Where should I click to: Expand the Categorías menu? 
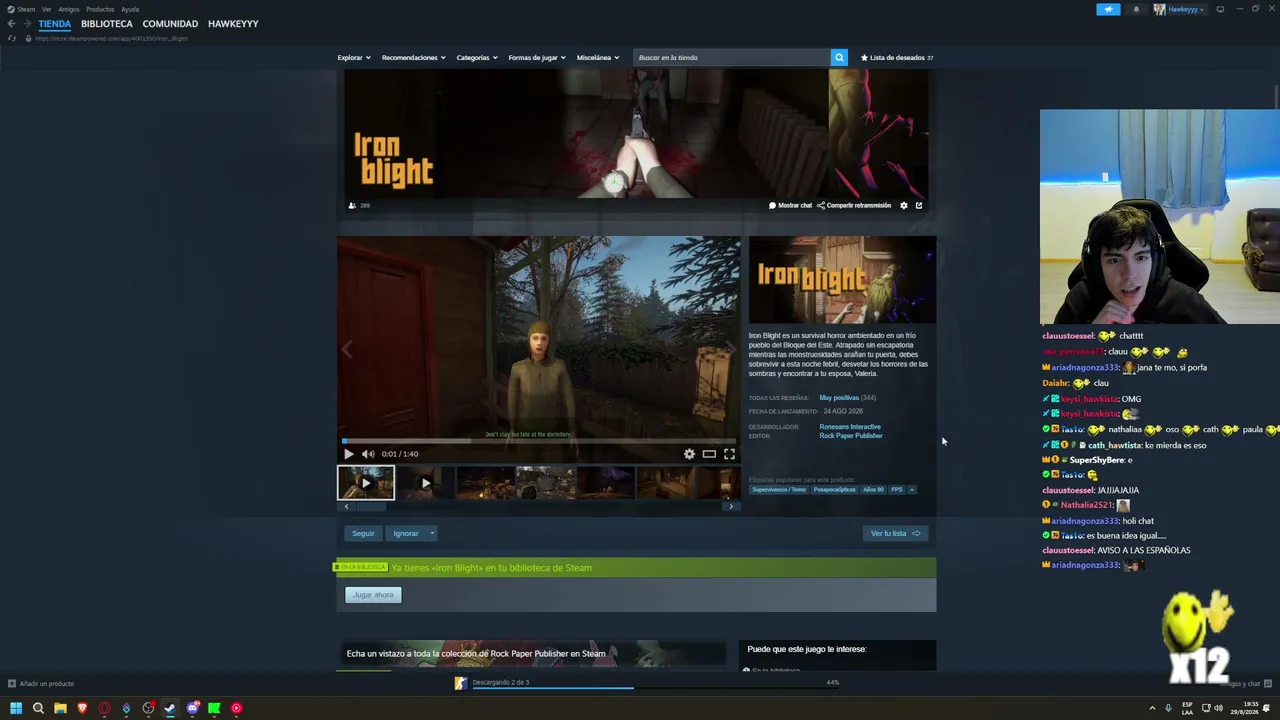tap(477, 58)
